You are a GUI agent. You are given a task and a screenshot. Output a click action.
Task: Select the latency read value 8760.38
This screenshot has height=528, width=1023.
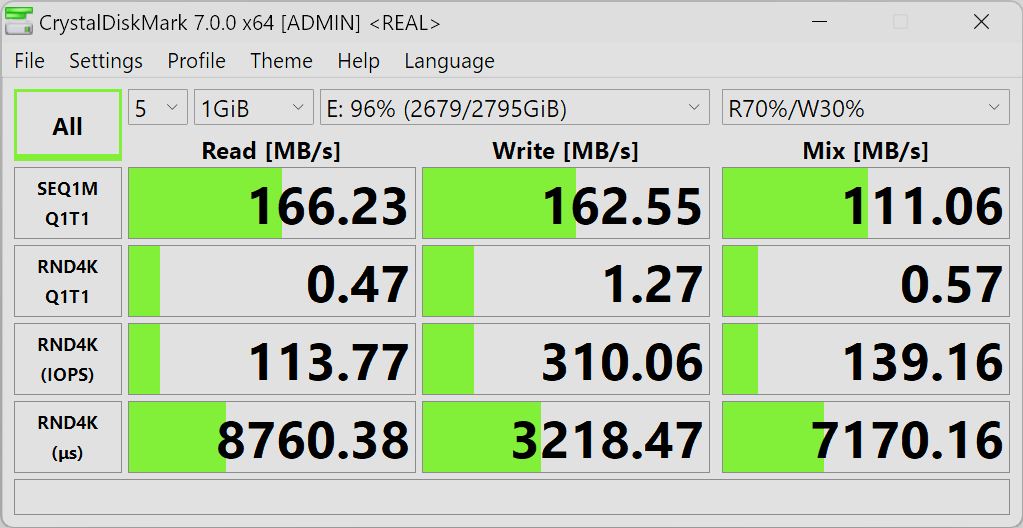click(x=272, y=437)
